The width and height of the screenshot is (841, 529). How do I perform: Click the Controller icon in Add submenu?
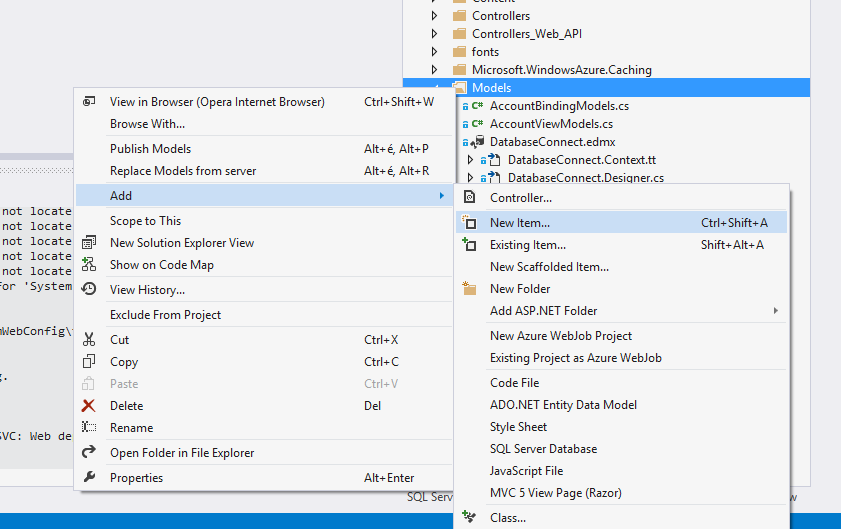469,197
